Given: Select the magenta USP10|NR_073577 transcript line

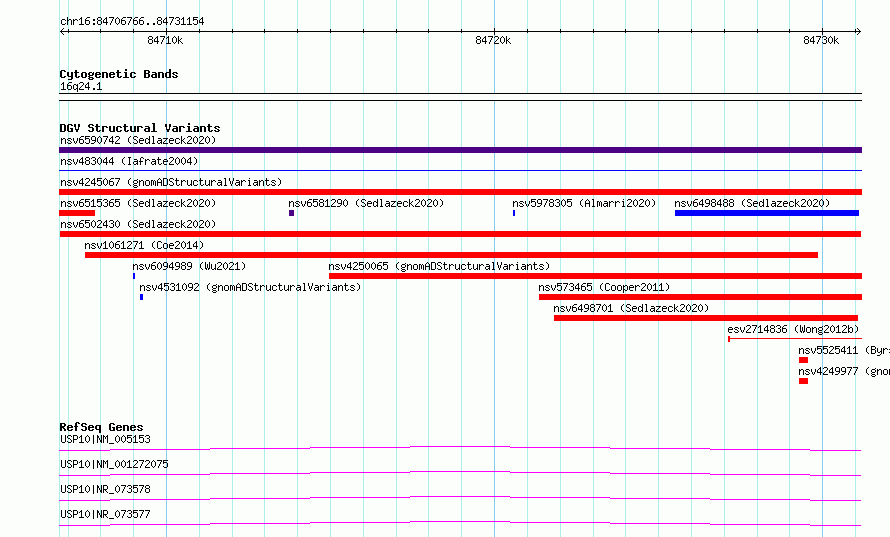Looking at the screenshot, I should pos(460,523).
